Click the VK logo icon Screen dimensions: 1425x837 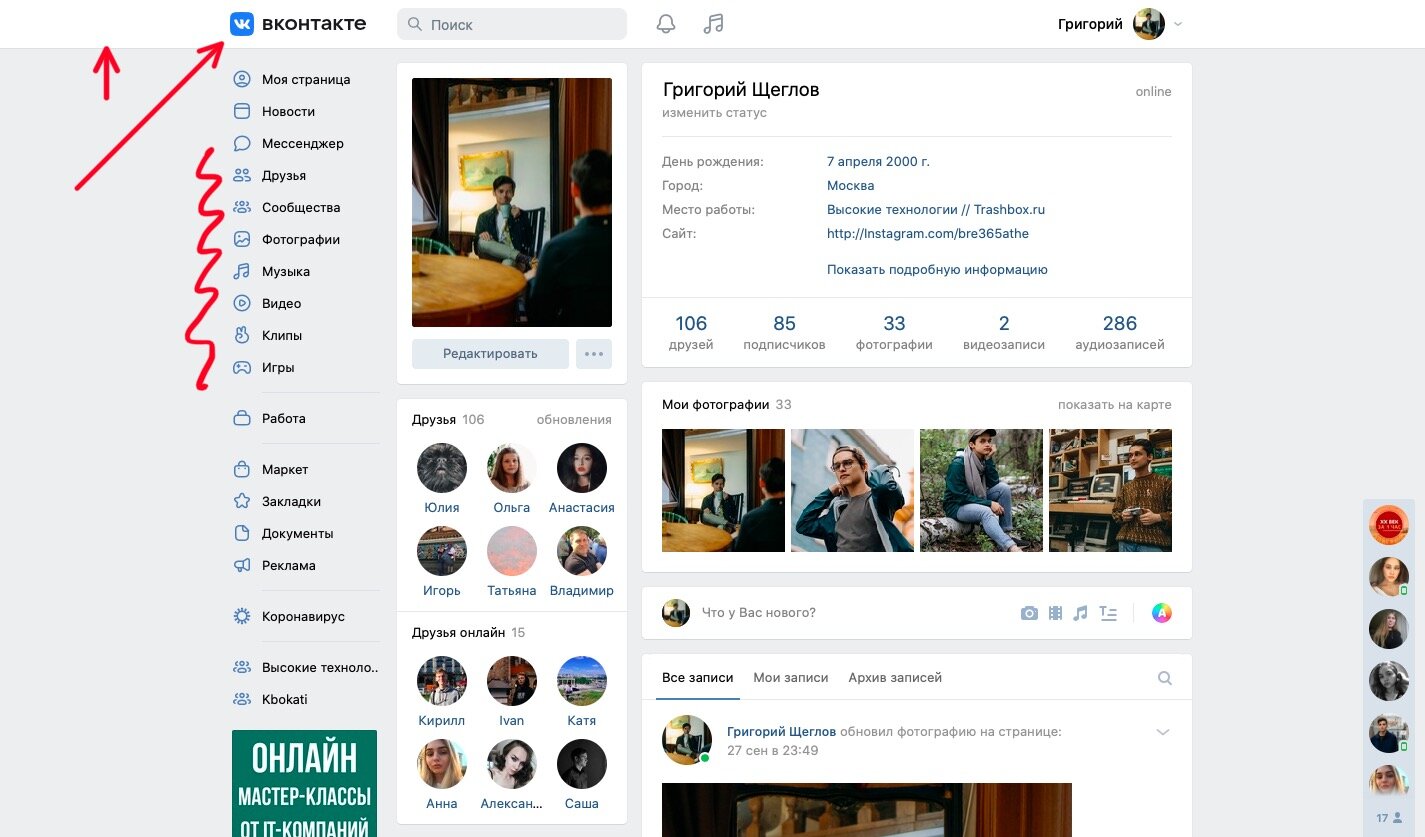tap(242, 24)
